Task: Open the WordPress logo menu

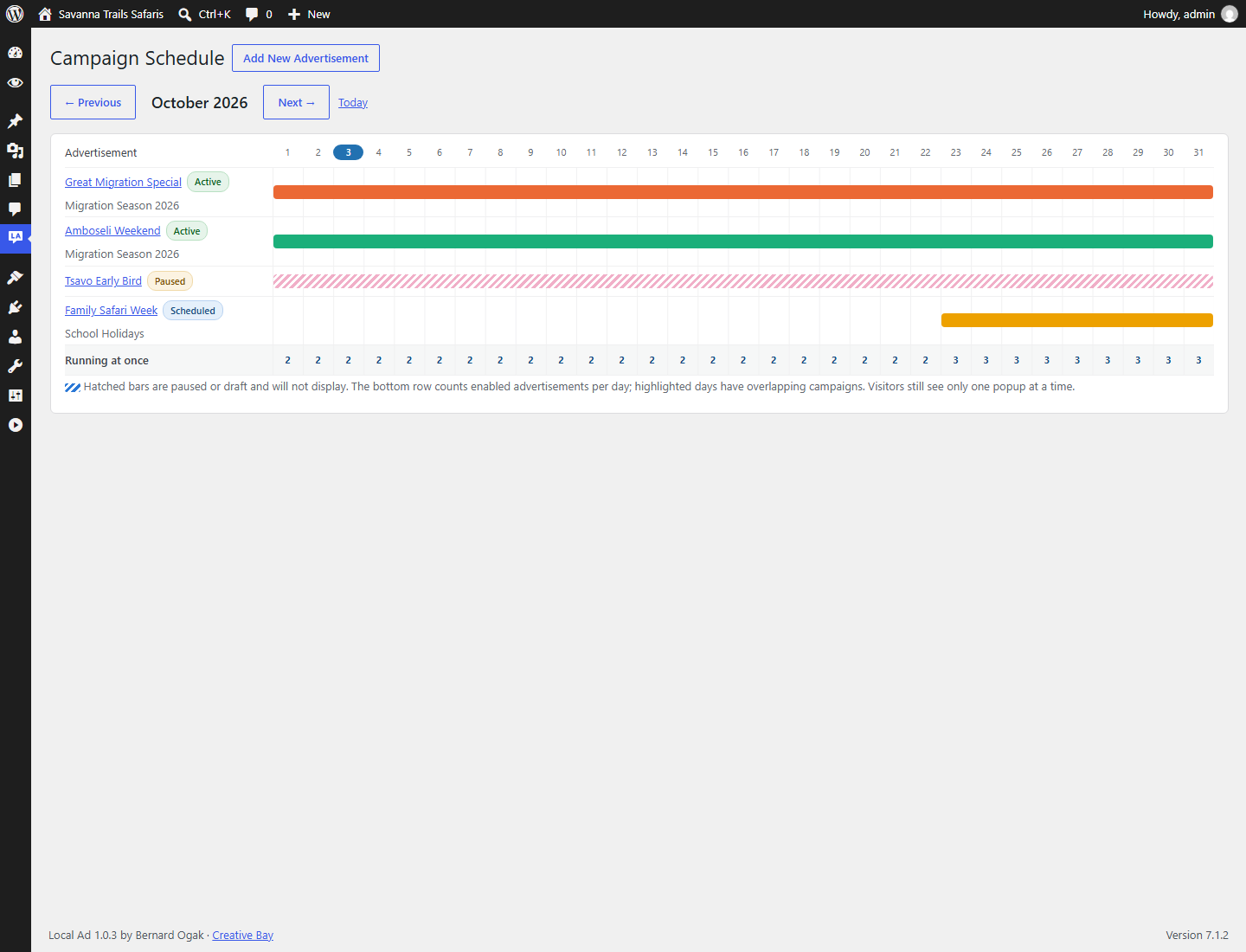Action: [15, 14]
